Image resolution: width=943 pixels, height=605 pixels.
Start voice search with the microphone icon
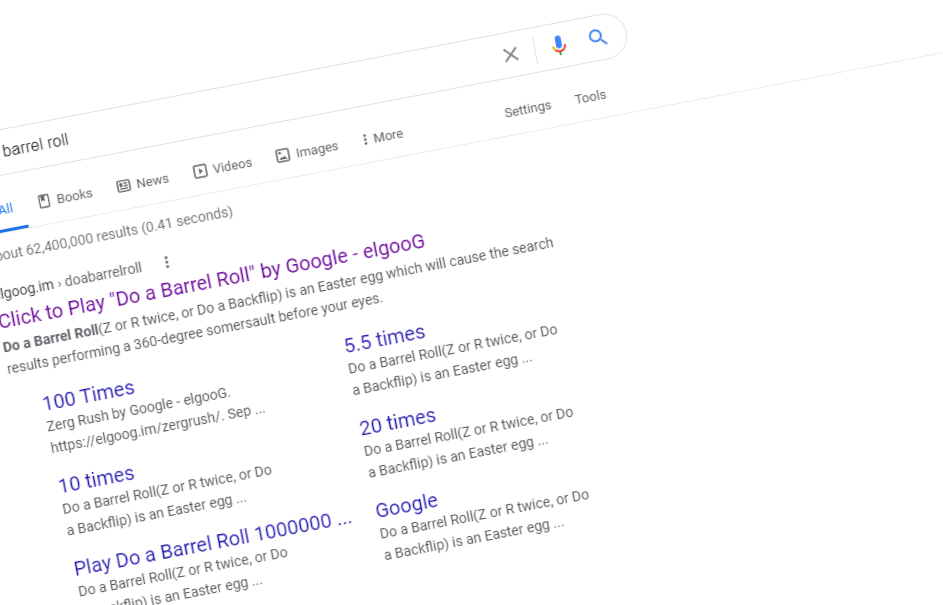559,45
